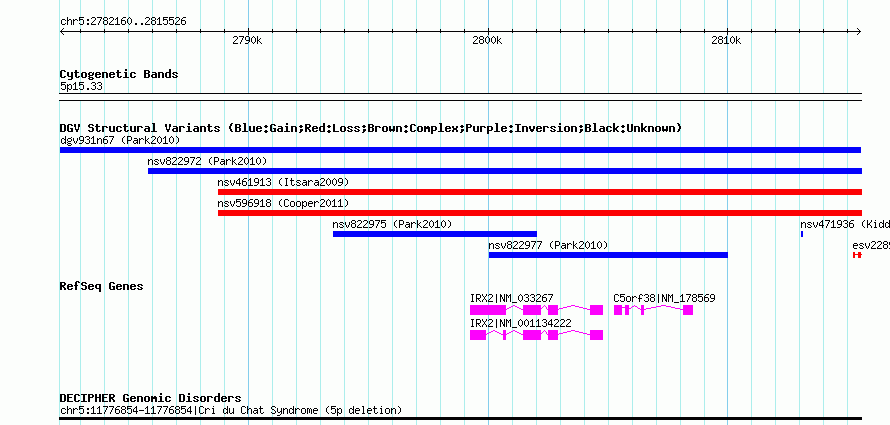890x425 pixels.
Task: Click the Cri du Chat Syndrome black bar
Action: 460,419
